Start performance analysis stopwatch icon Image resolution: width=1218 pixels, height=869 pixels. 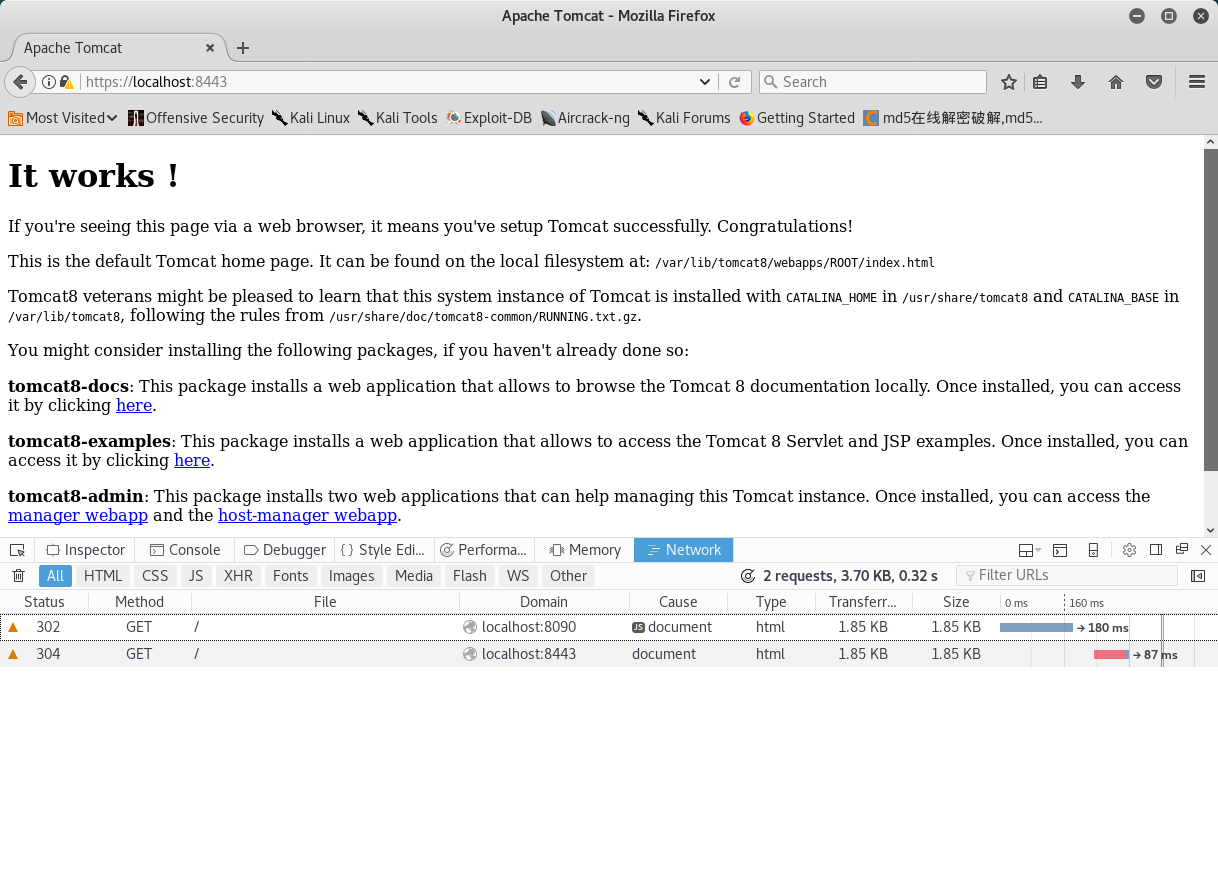click(x=748, y=576)
